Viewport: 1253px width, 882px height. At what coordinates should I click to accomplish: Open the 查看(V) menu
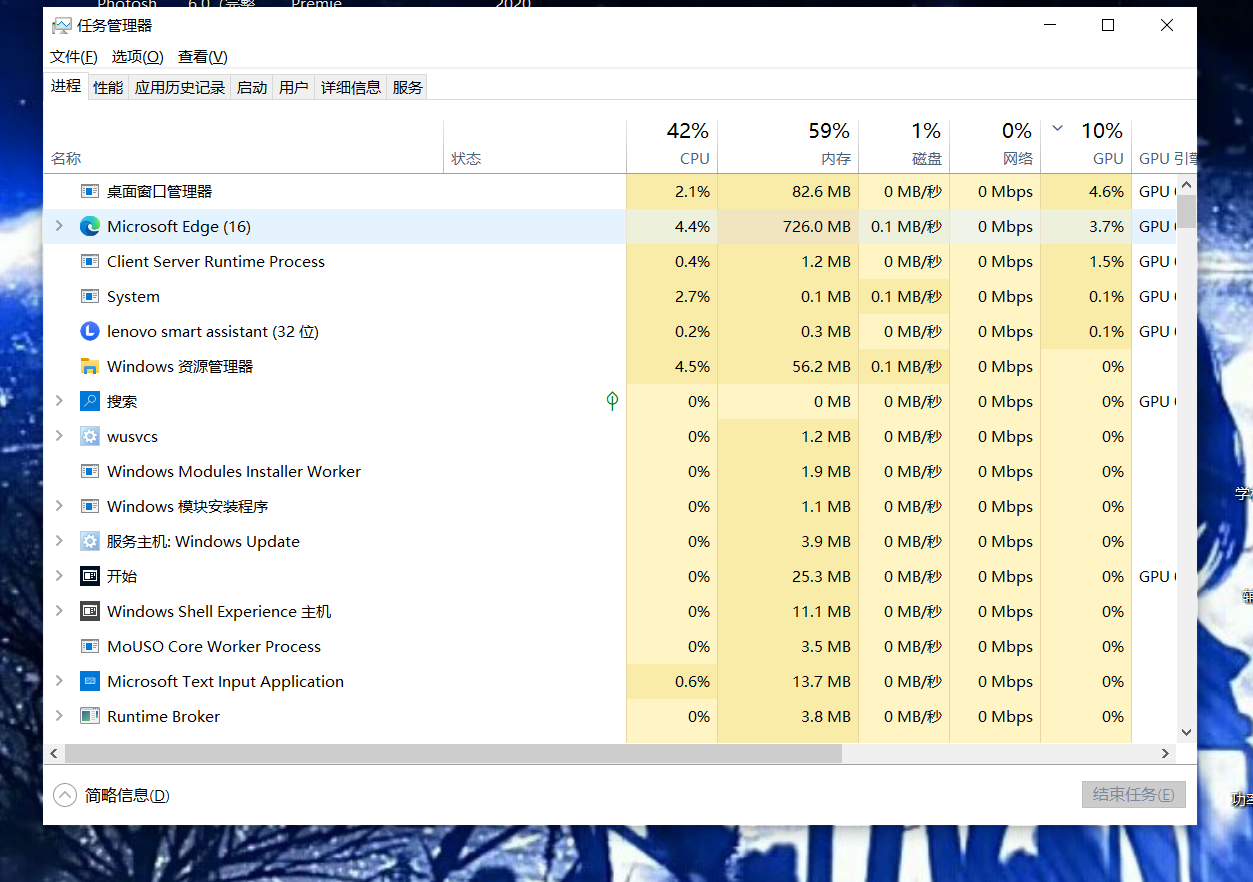203,57
